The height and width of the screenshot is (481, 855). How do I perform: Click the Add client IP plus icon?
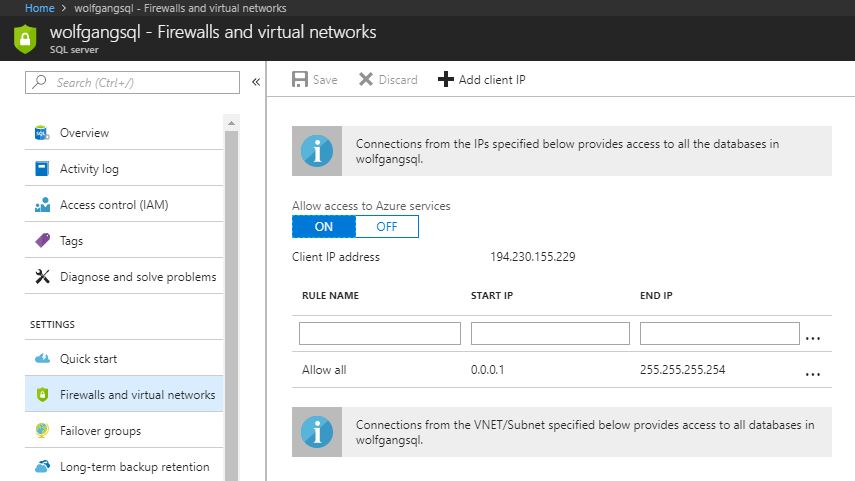(x=445, y=80)
